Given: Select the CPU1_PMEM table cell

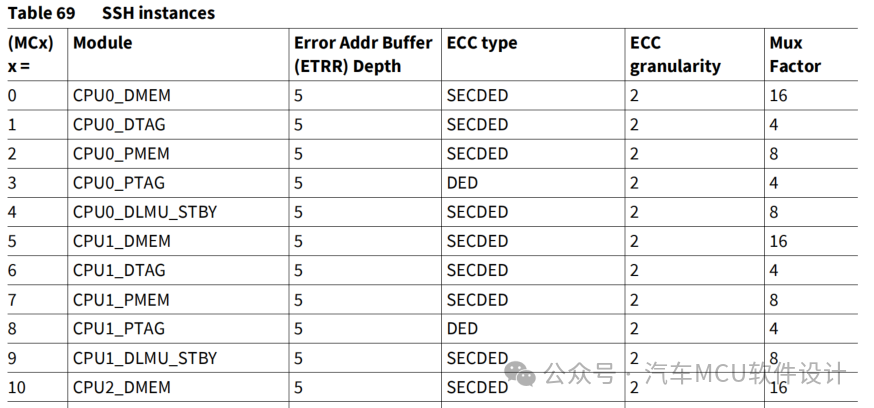Looking at the screenshot, I should click(121, 300).
